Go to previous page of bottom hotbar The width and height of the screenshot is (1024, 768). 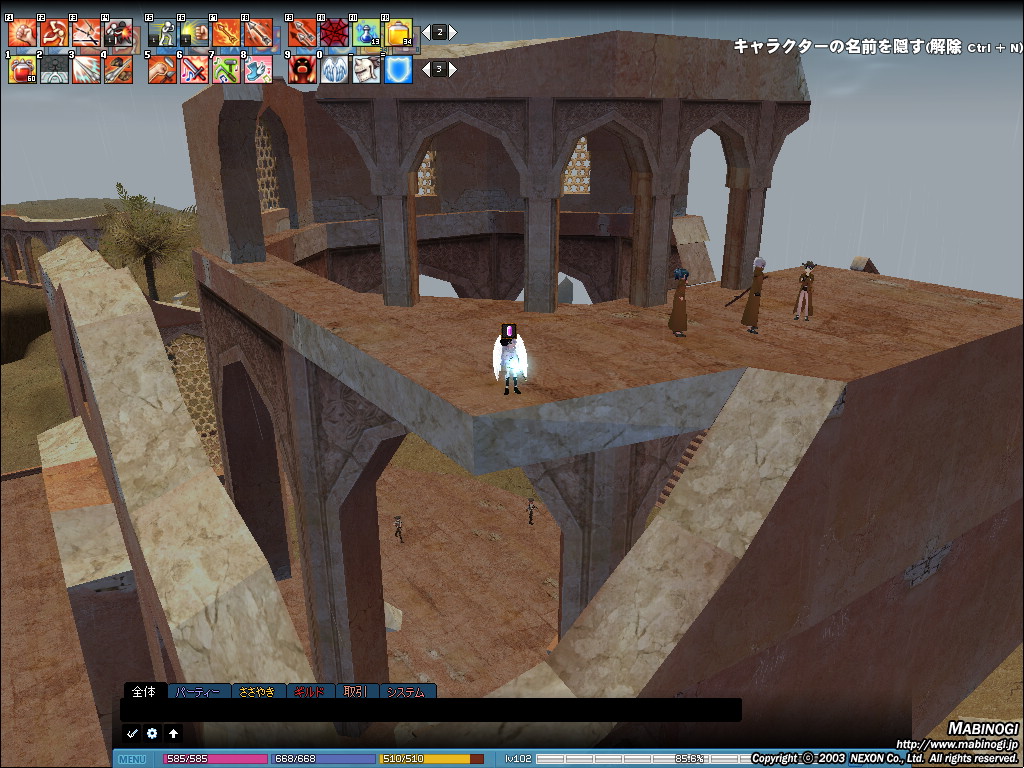pos(424,69)
